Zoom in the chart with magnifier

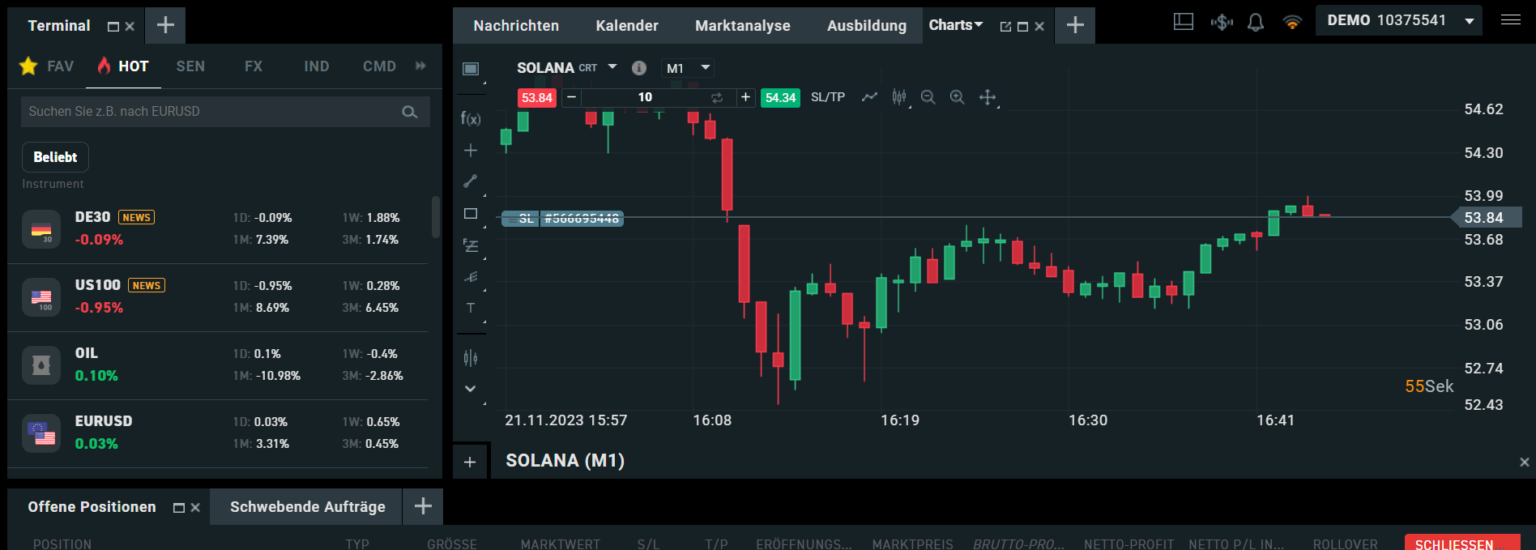click(957, 97)
